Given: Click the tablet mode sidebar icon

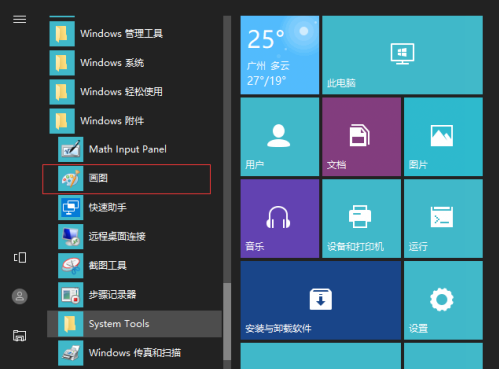Looking at the screenshot, I should coord(20,257).
